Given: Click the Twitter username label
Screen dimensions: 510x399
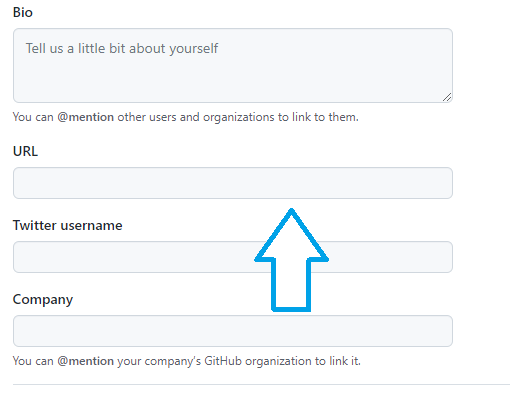Looking at the screenshot, I should pos(68,226).
